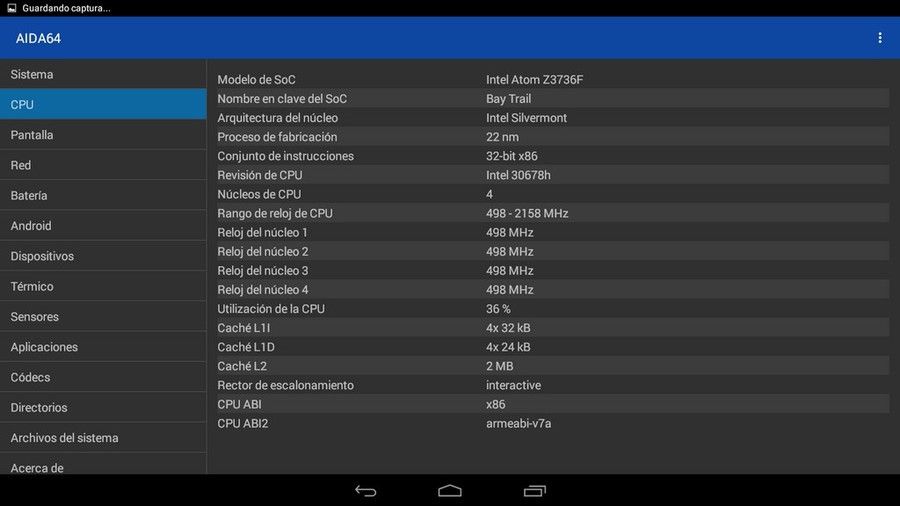Open the three-dot overflow menu
This screenshot has height=506, width=900.
(879, 38)
